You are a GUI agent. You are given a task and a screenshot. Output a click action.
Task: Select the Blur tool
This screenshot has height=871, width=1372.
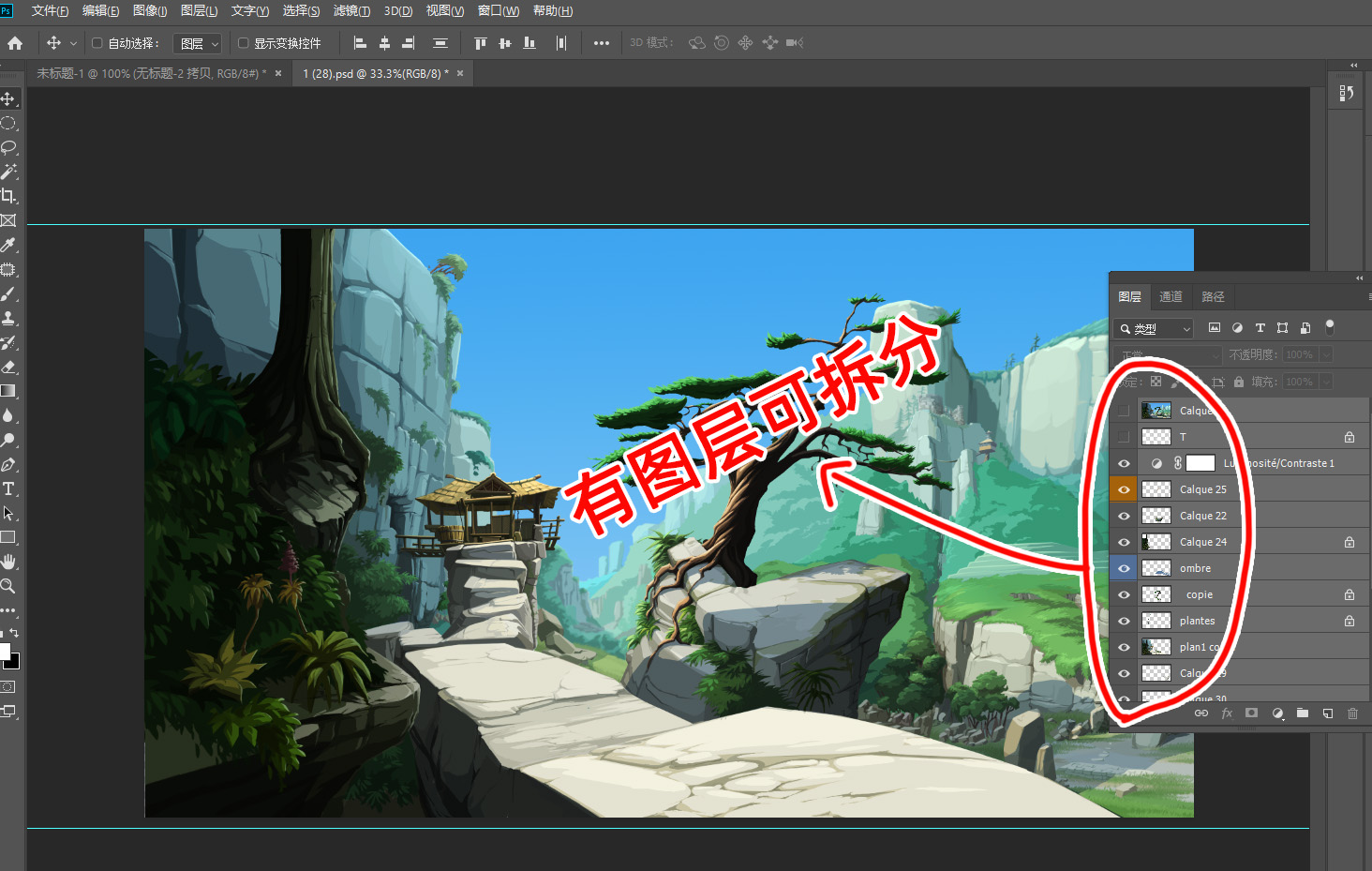pyautogui.click(x=7, y=415)
